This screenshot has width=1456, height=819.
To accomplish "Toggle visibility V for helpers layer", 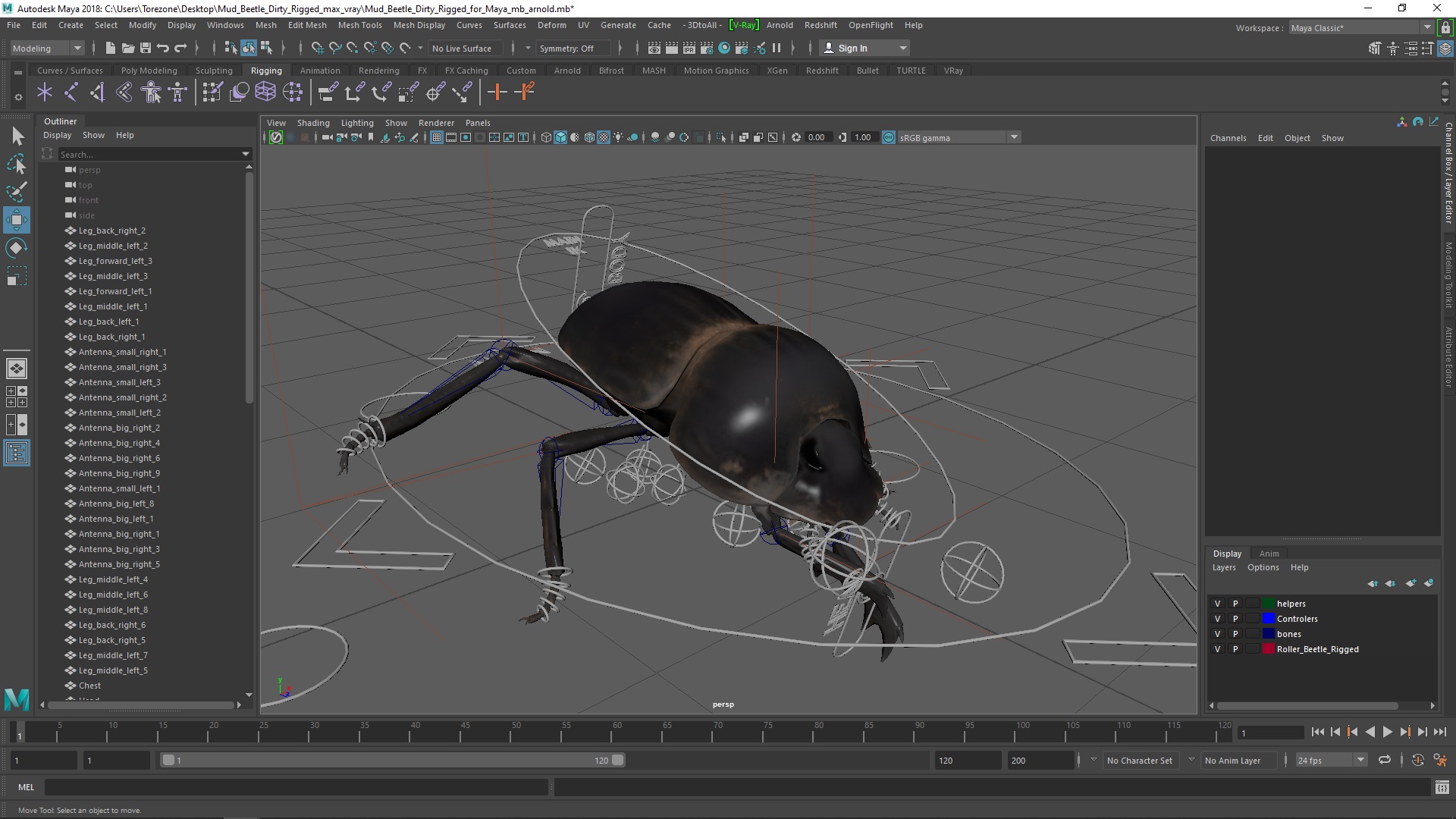I will point(1216,603).
